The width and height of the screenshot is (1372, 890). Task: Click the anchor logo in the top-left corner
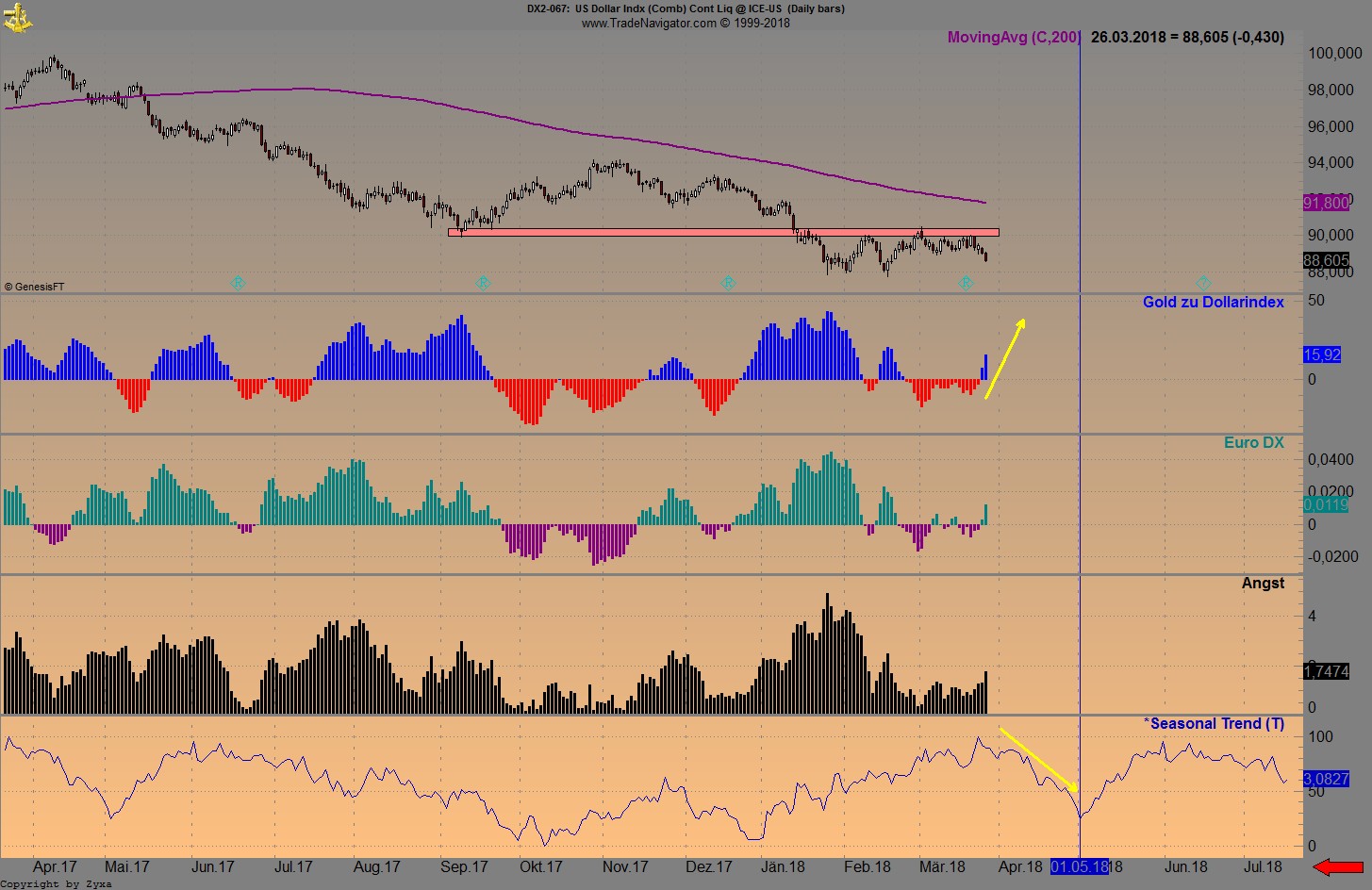pos(19,17)
